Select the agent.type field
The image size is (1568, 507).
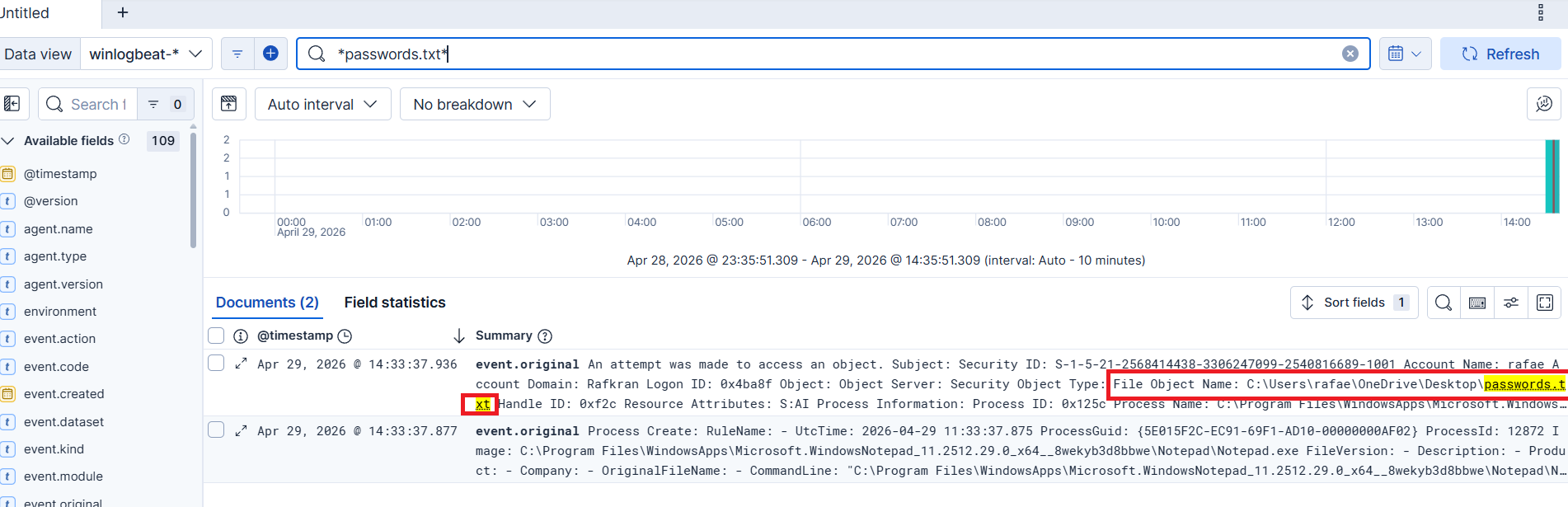point(55,256)
